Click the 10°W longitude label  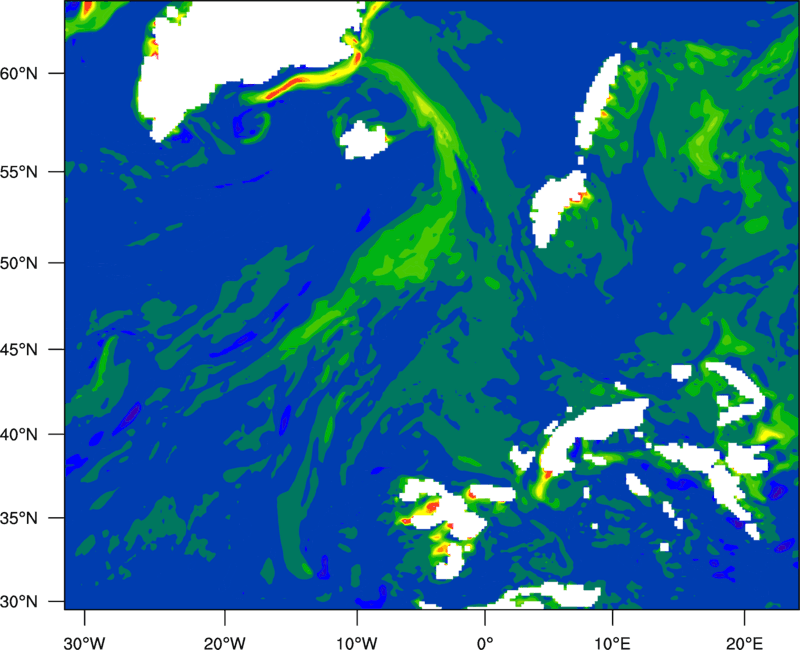(x=357, y=643)
